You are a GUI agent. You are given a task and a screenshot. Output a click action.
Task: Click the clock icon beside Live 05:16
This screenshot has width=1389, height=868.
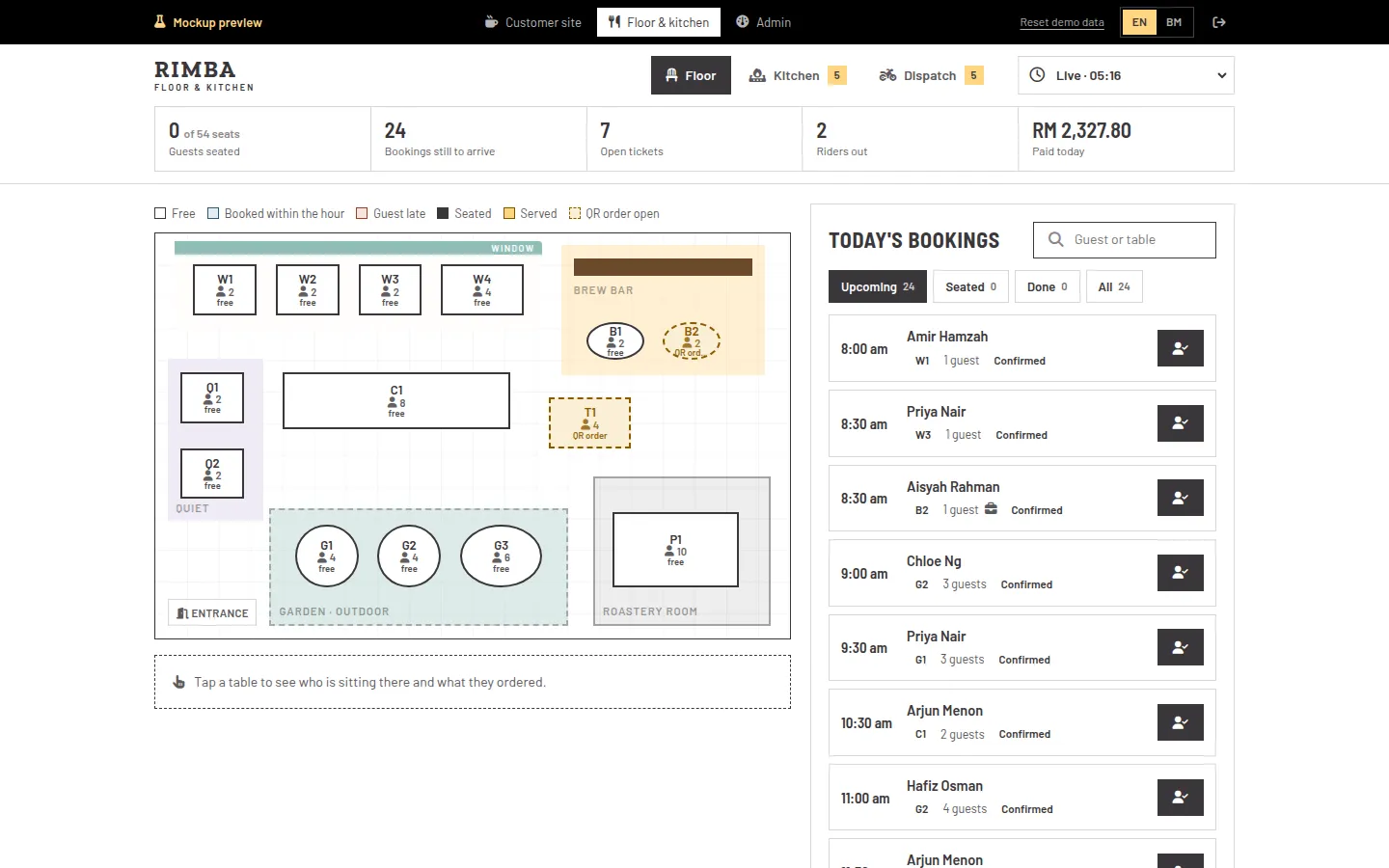(1037, 75)
